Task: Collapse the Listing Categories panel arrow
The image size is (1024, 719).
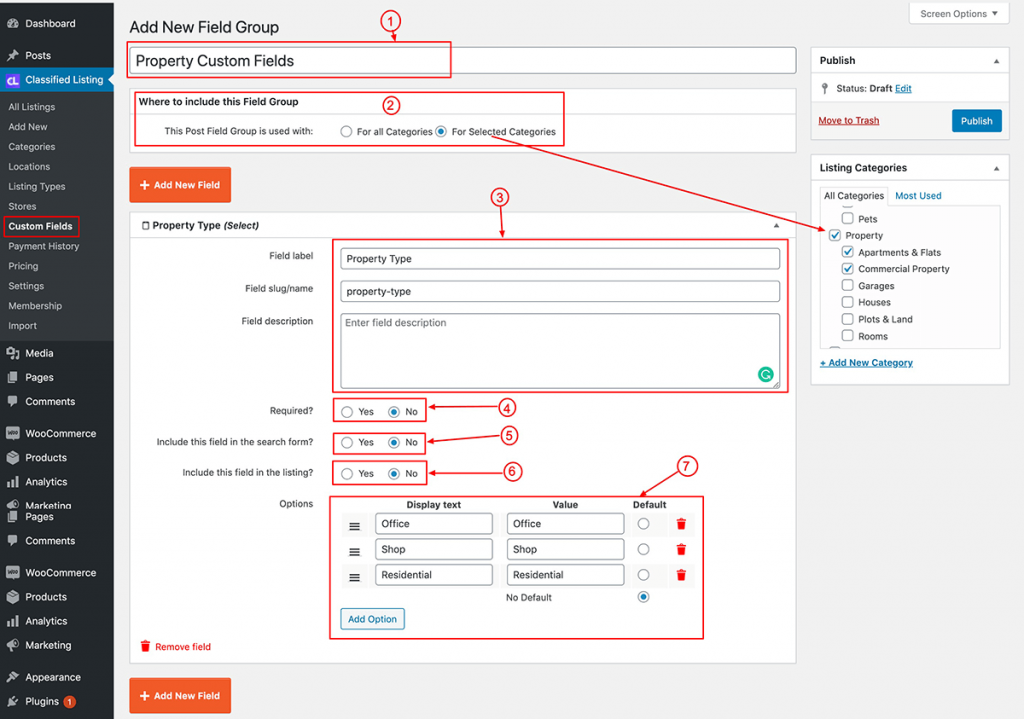Action: (x=997, y=168)
